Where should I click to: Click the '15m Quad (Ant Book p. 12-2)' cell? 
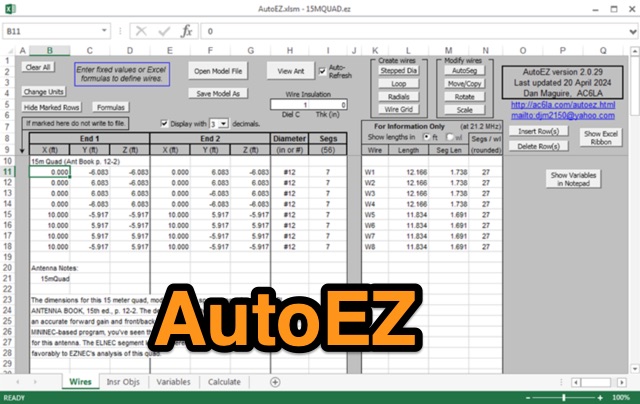pos(76,162)
